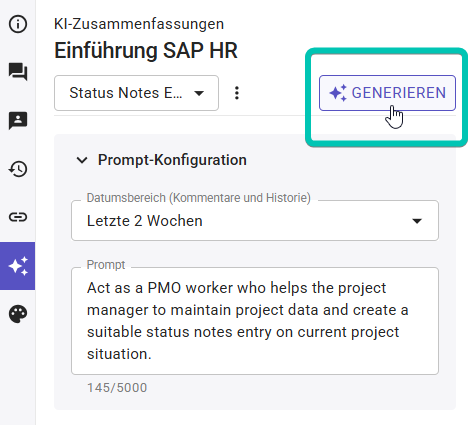Select the AI sparkles sidebar tab
Viewport: 474px width, 425px height.
coord(17,266)
